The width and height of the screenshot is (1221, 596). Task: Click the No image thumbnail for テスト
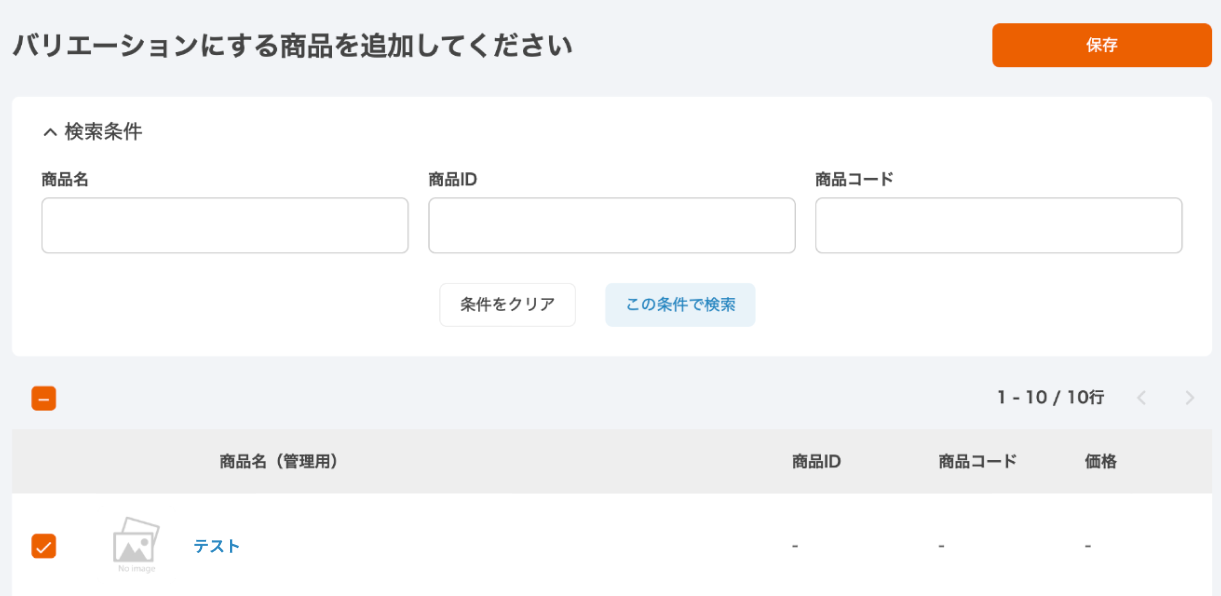[136, 545]
